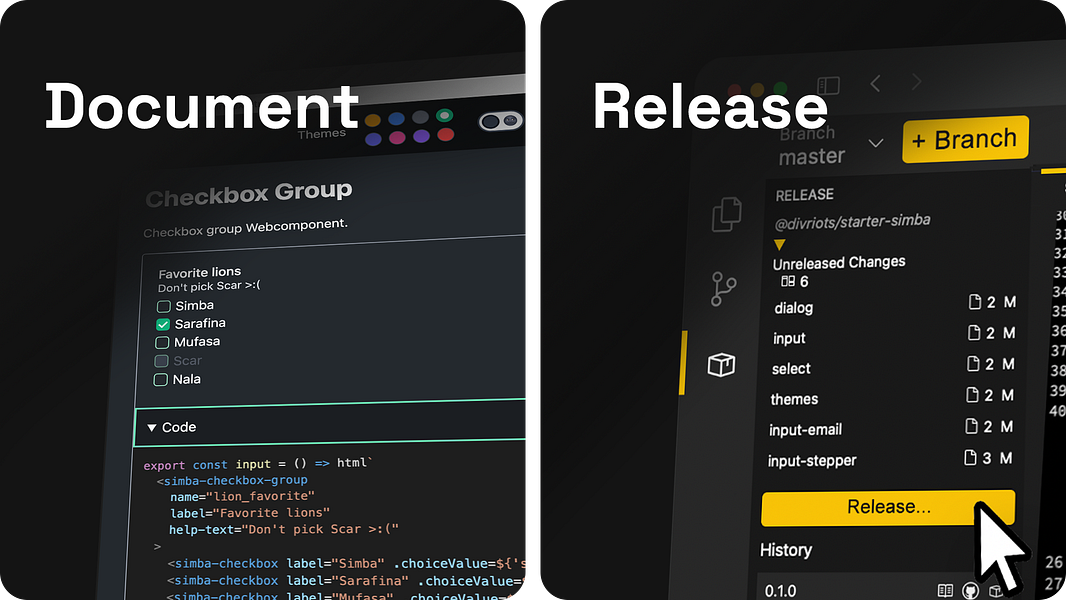The width and height of the screenshot is (1066, 600).
Task: Select the red theme swatch
Action: coord(445,134)
